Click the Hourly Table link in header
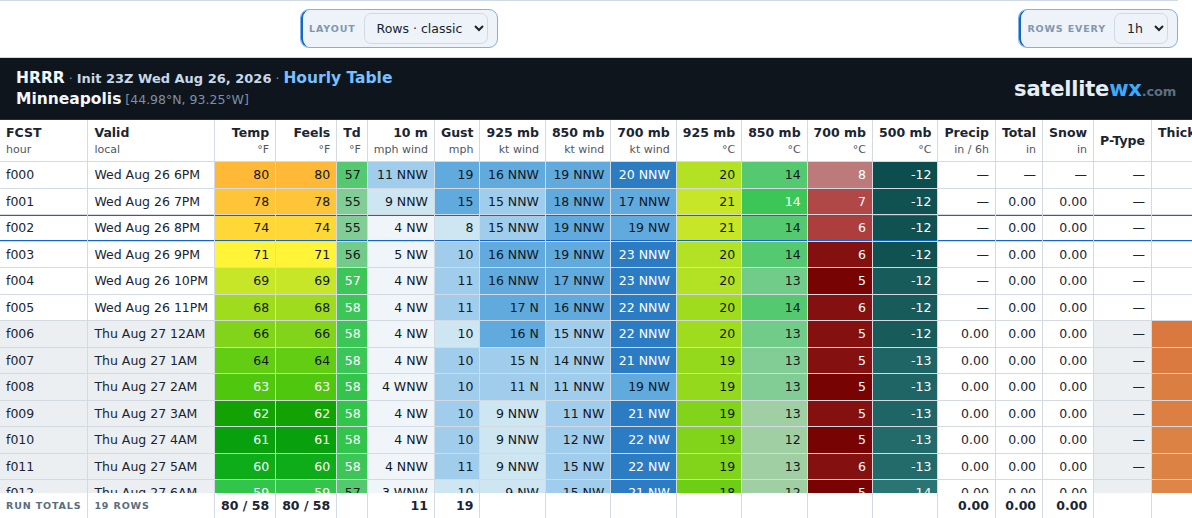The image size is (1192, 518). [338, 78]
